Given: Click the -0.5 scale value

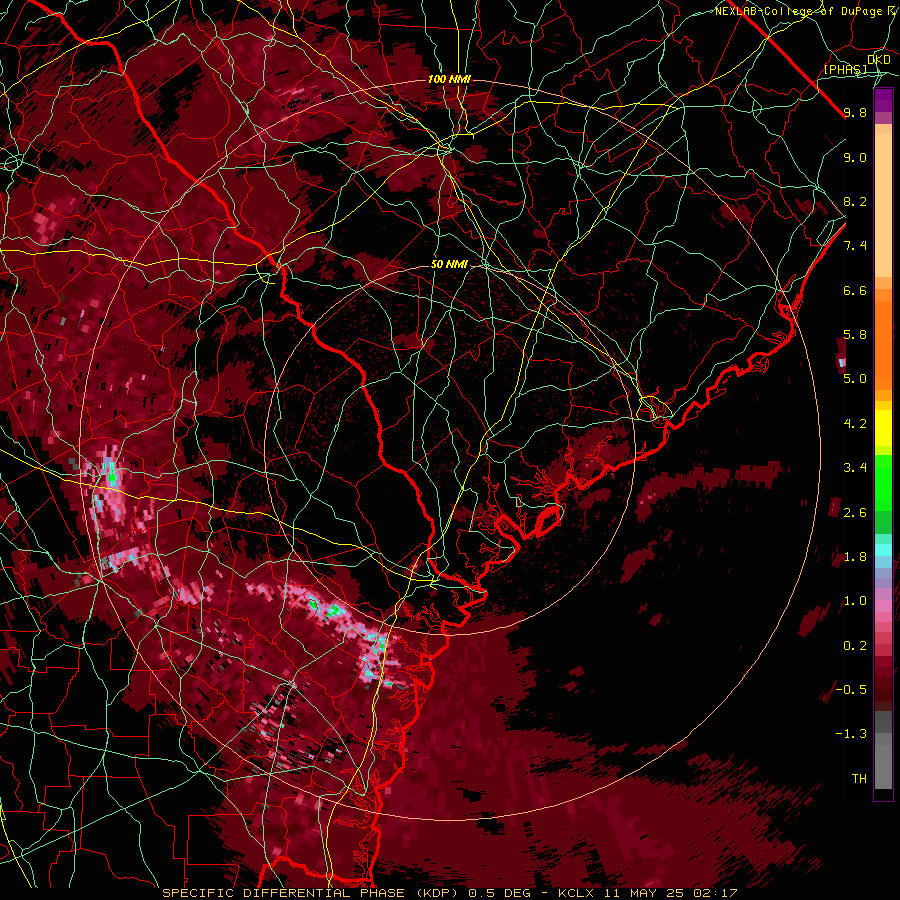Looking at the screenshot, I should pyautogui.click(x=851, y=690).
